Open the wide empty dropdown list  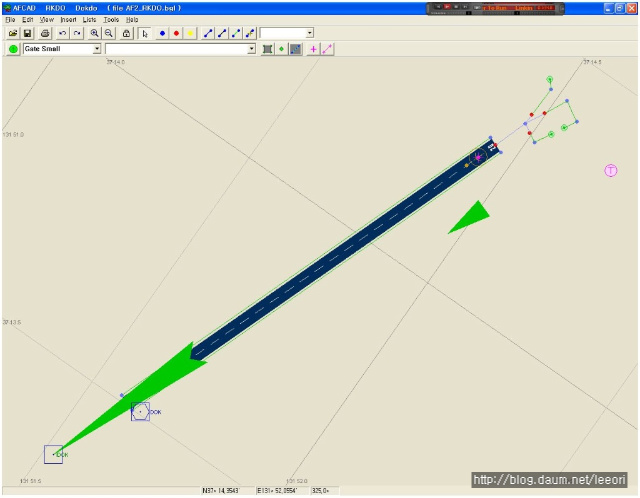click(x=251, y=49)
